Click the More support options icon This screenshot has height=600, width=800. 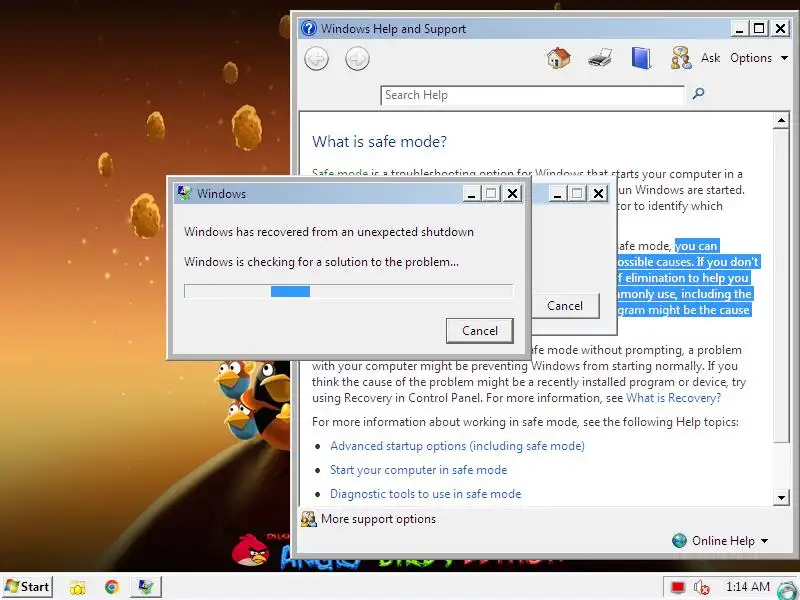[x=309, y=519]
